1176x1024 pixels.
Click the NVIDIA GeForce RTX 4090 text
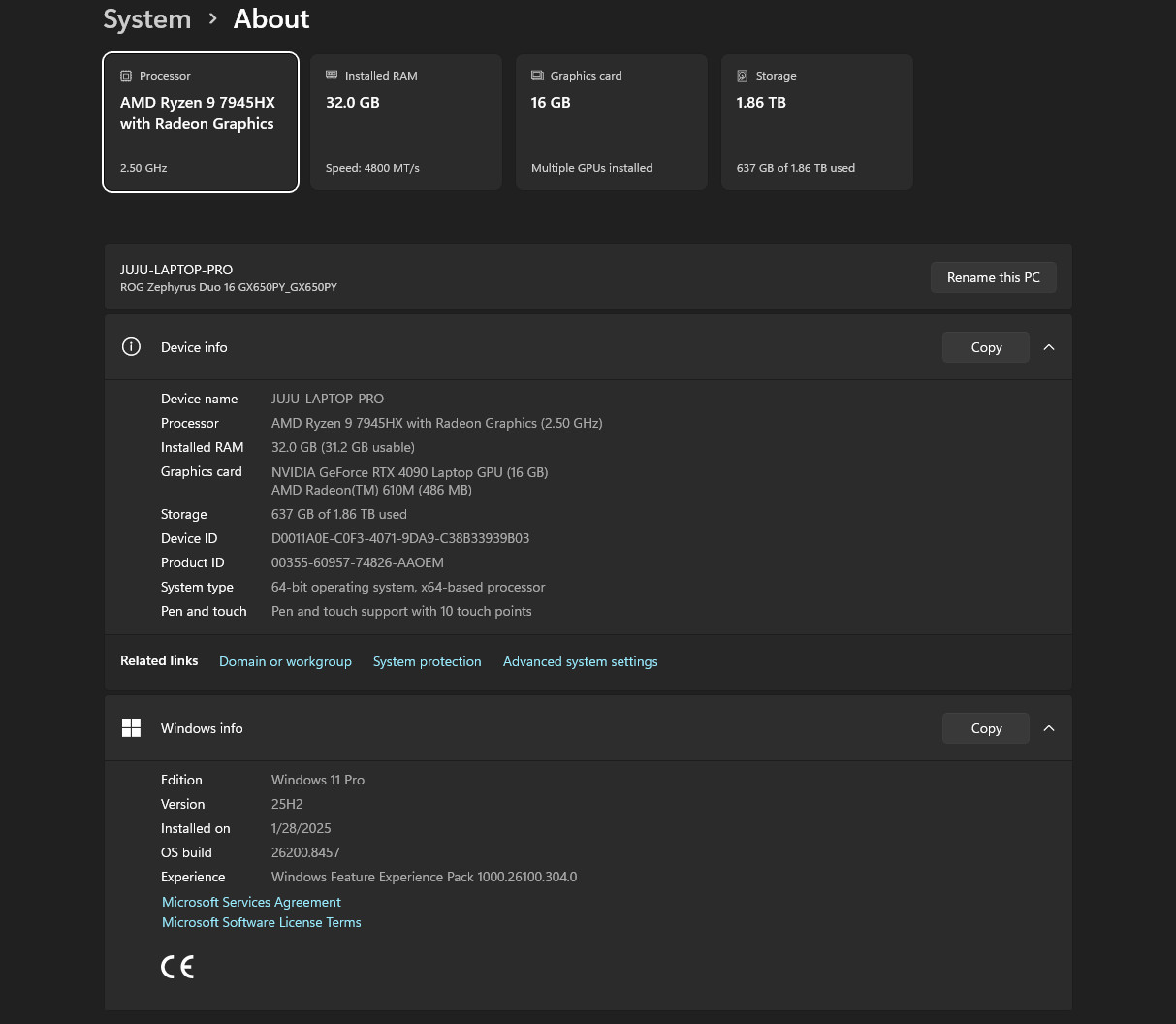point(410,472)
